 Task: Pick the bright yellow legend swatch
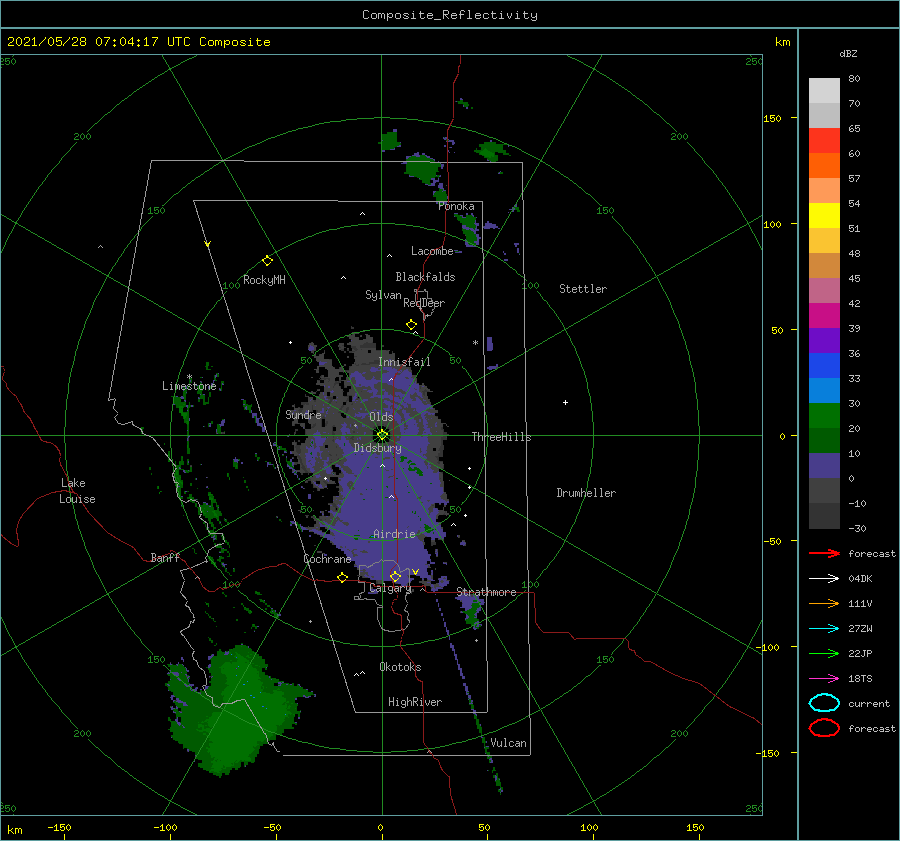point(824,215)
